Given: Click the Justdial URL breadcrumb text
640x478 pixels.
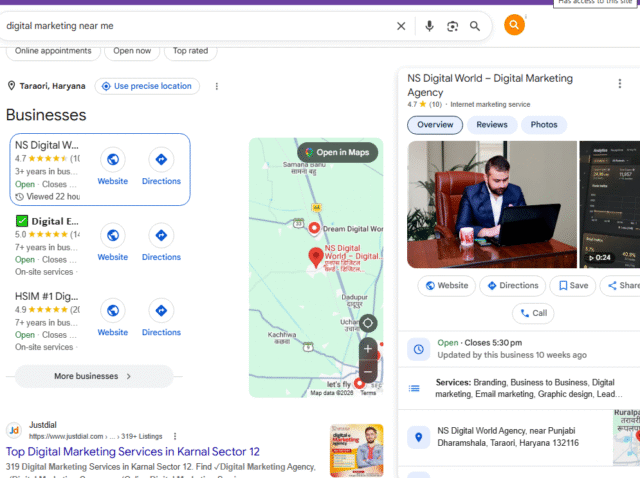Looking at the screenshot, I should point(96,436).
